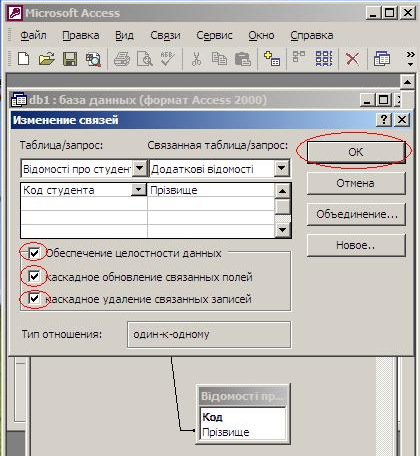The image size is (420, 456).
Task: Click the Відомості пр... table header
Action: 243,396
